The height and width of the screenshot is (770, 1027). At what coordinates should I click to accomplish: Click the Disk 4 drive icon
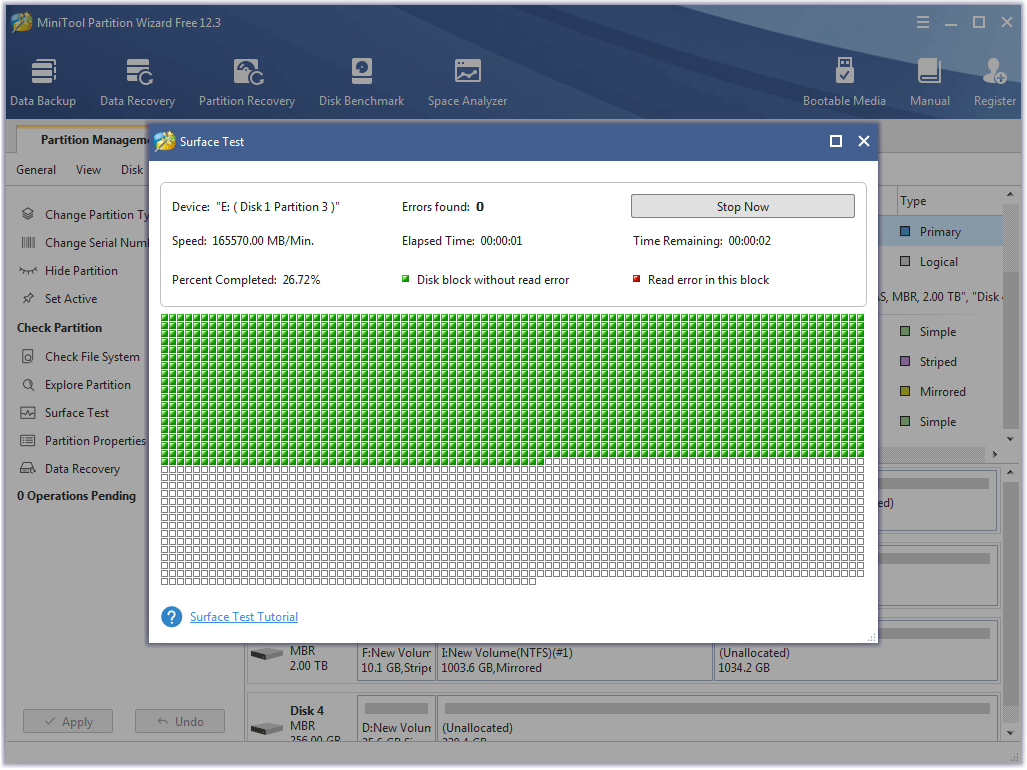click(x=267, y=729)
